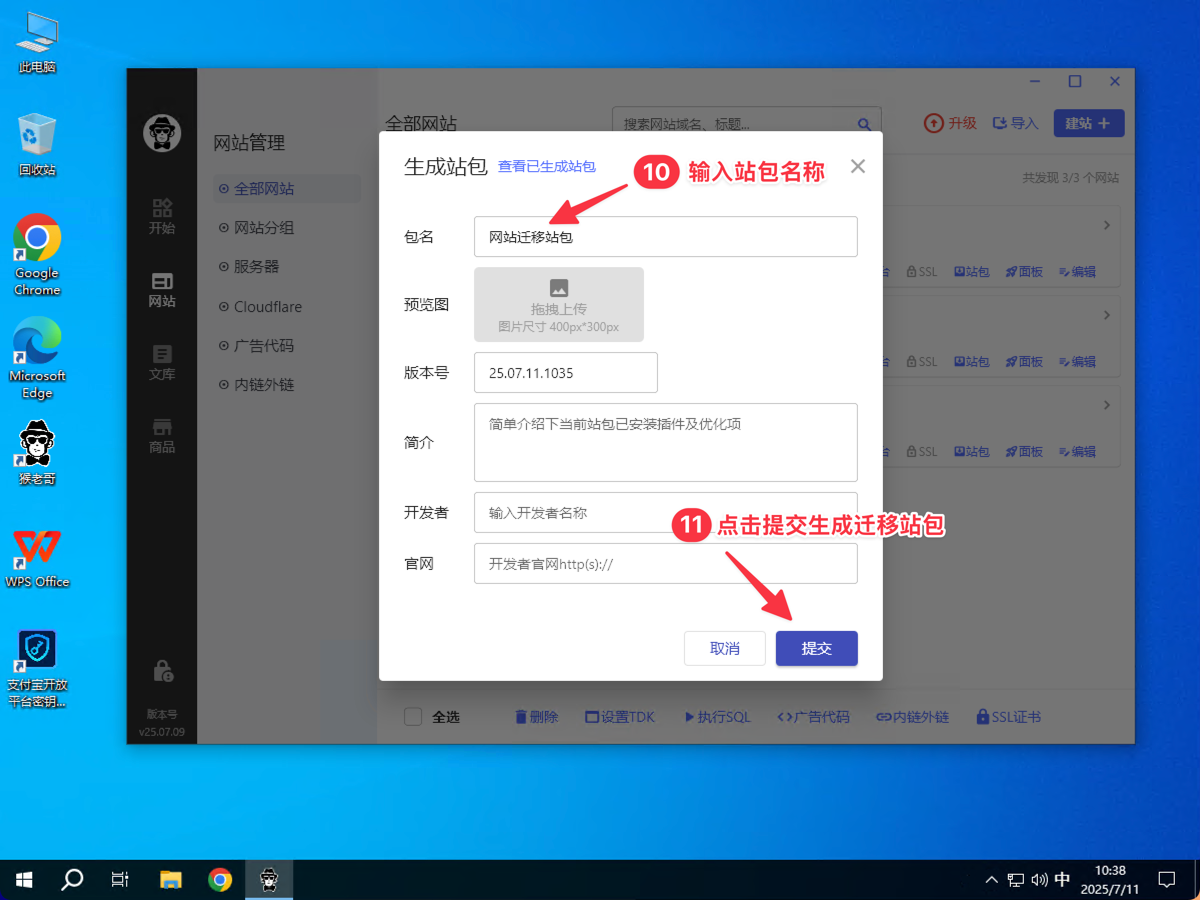Click the 取消 button in the dialog
Screen dimensions: 1200x900
(725, 648)
